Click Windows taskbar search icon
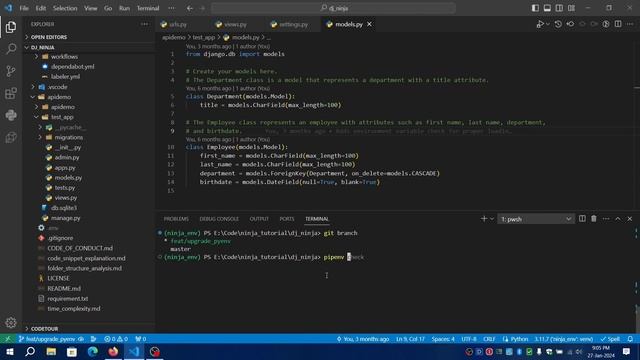Screen dimensions: 640x360 [x=30, y=352]
